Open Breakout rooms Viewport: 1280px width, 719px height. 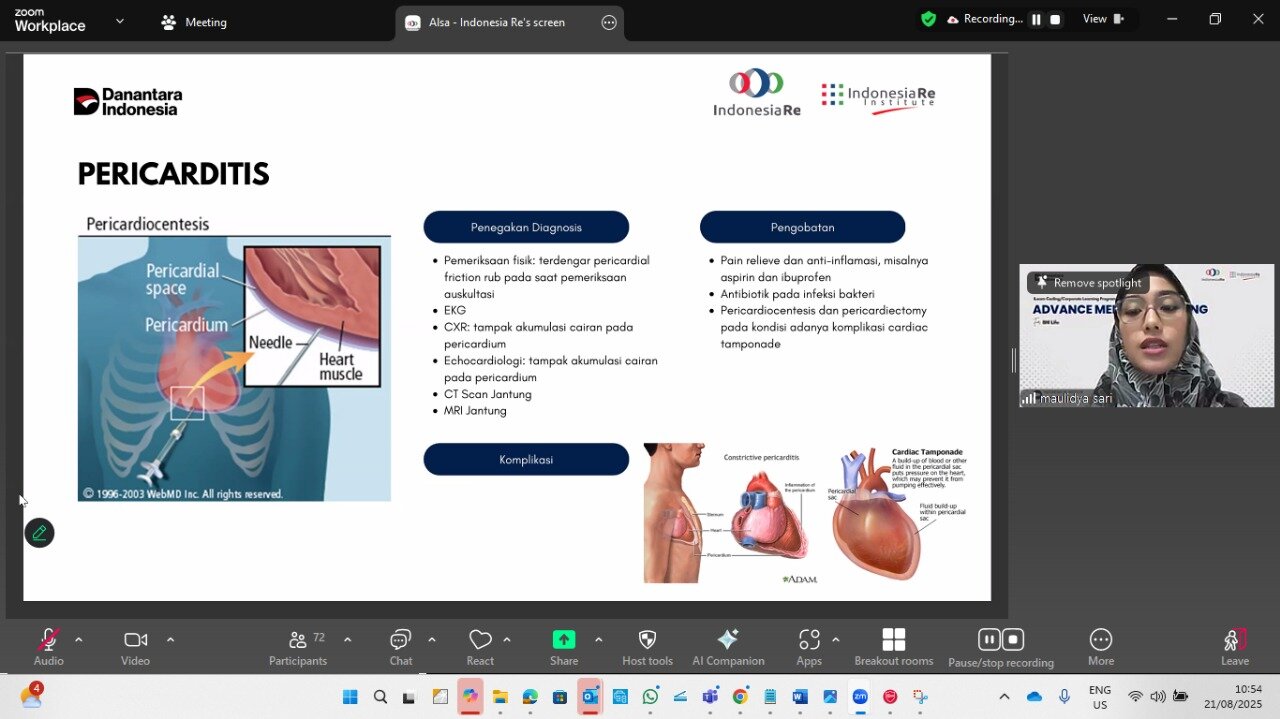pyautogui.click(x=893, y=640)
